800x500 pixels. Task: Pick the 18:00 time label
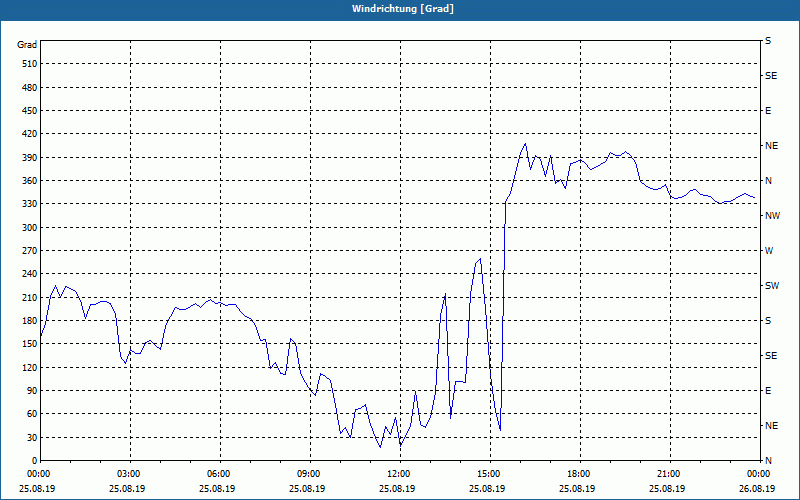coord(580,474)
